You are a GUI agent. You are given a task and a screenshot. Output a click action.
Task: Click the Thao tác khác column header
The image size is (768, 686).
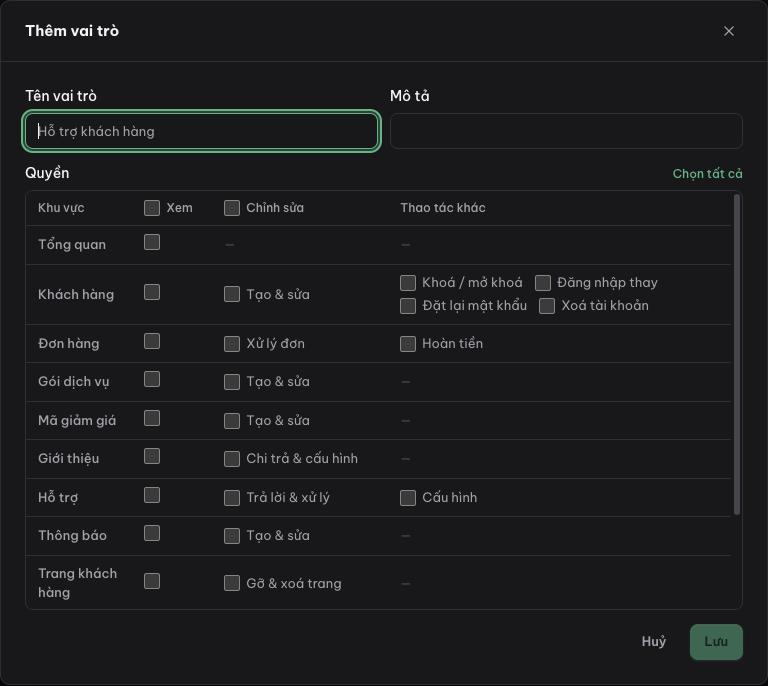pyautogui.click(x=443, y=208)
